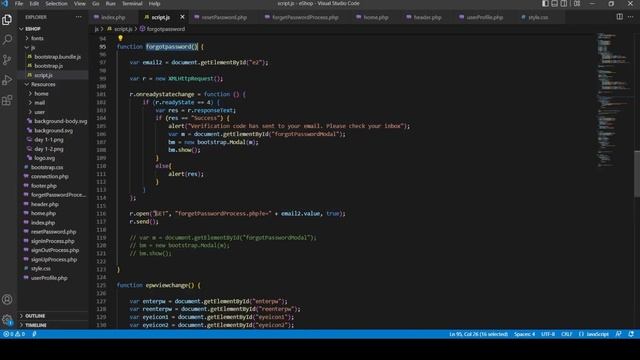Toggle secondary side bar layout icon
640x360 pixels.
point(564,4)
